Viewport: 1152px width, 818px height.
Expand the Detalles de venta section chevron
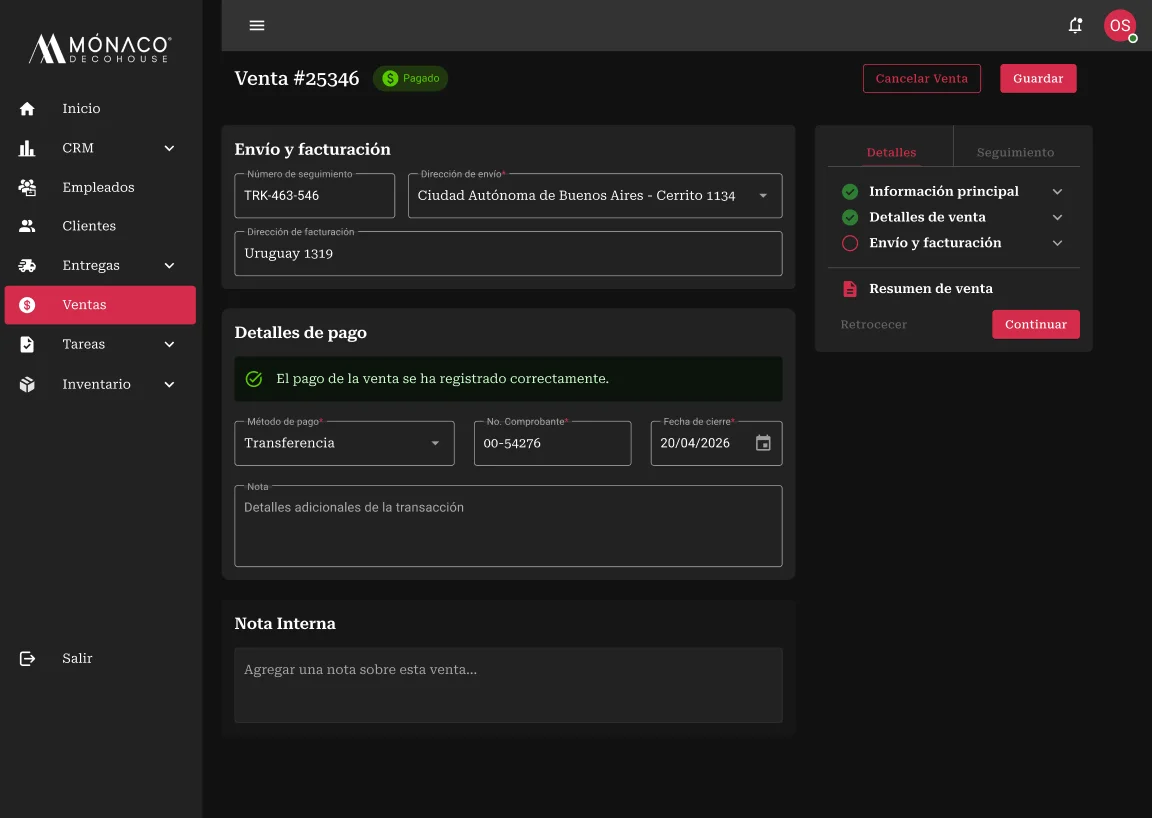(x=1057, y=218)
